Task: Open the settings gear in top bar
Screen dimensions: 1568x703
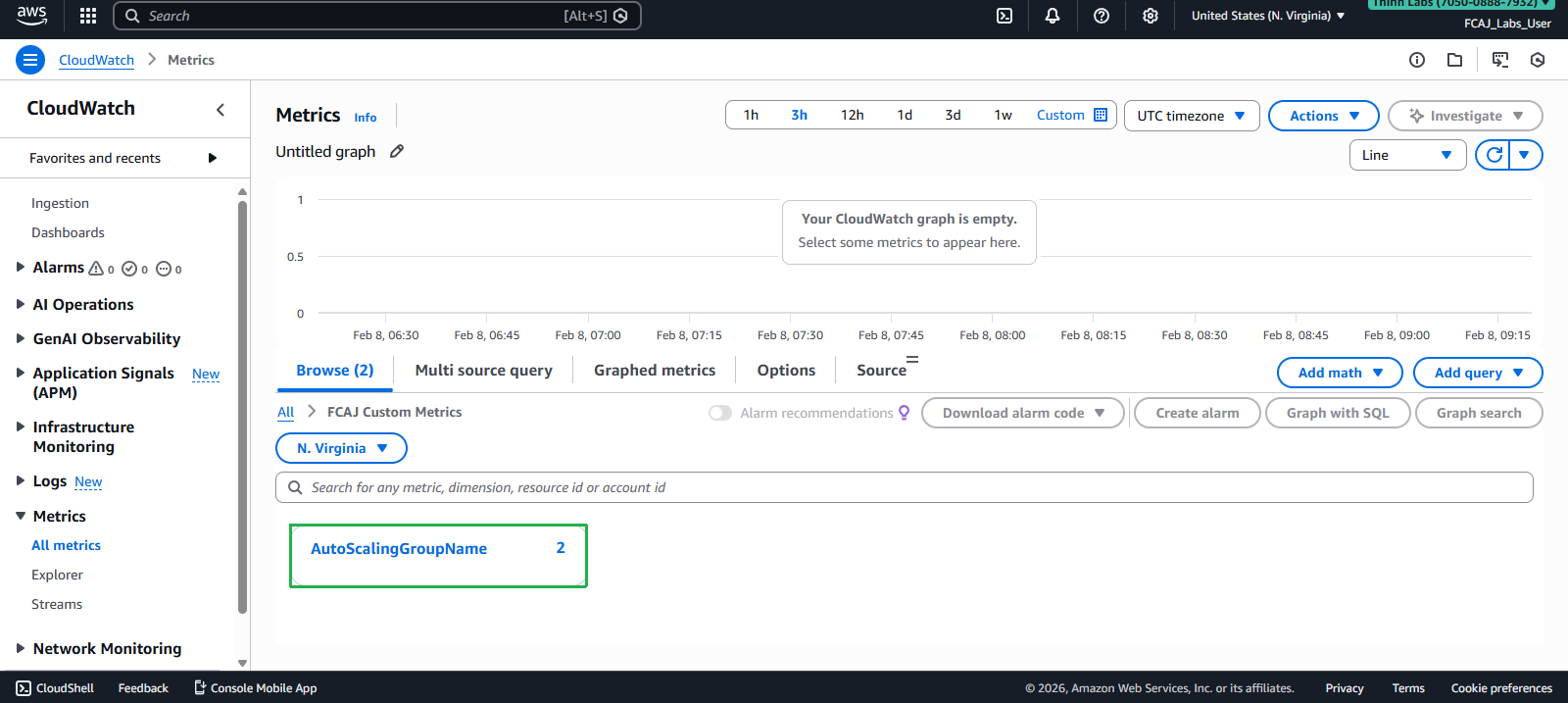Action: pos(1151,16)
